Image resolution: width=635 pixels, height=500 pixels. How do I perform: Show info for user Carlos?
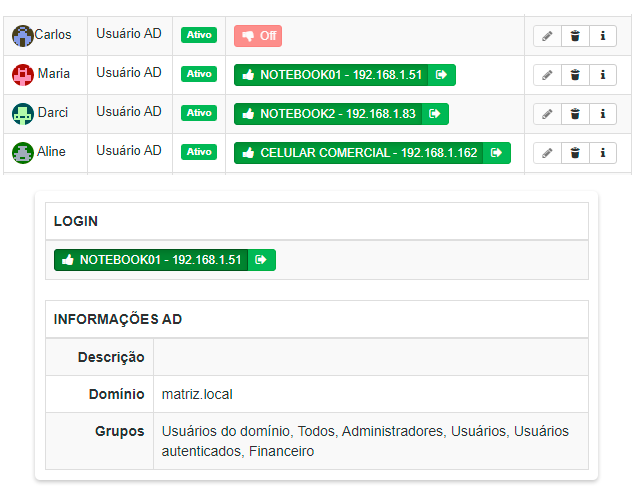click(603, 36)
